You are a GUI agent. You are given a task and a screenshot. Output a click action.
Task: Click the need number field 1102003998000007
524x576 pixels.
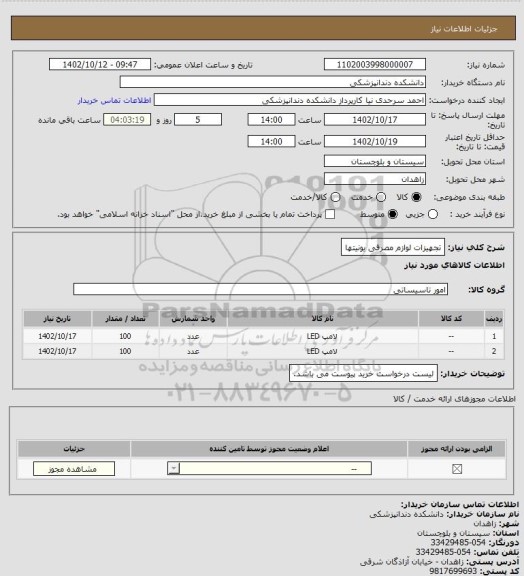[x=375, y=64]
